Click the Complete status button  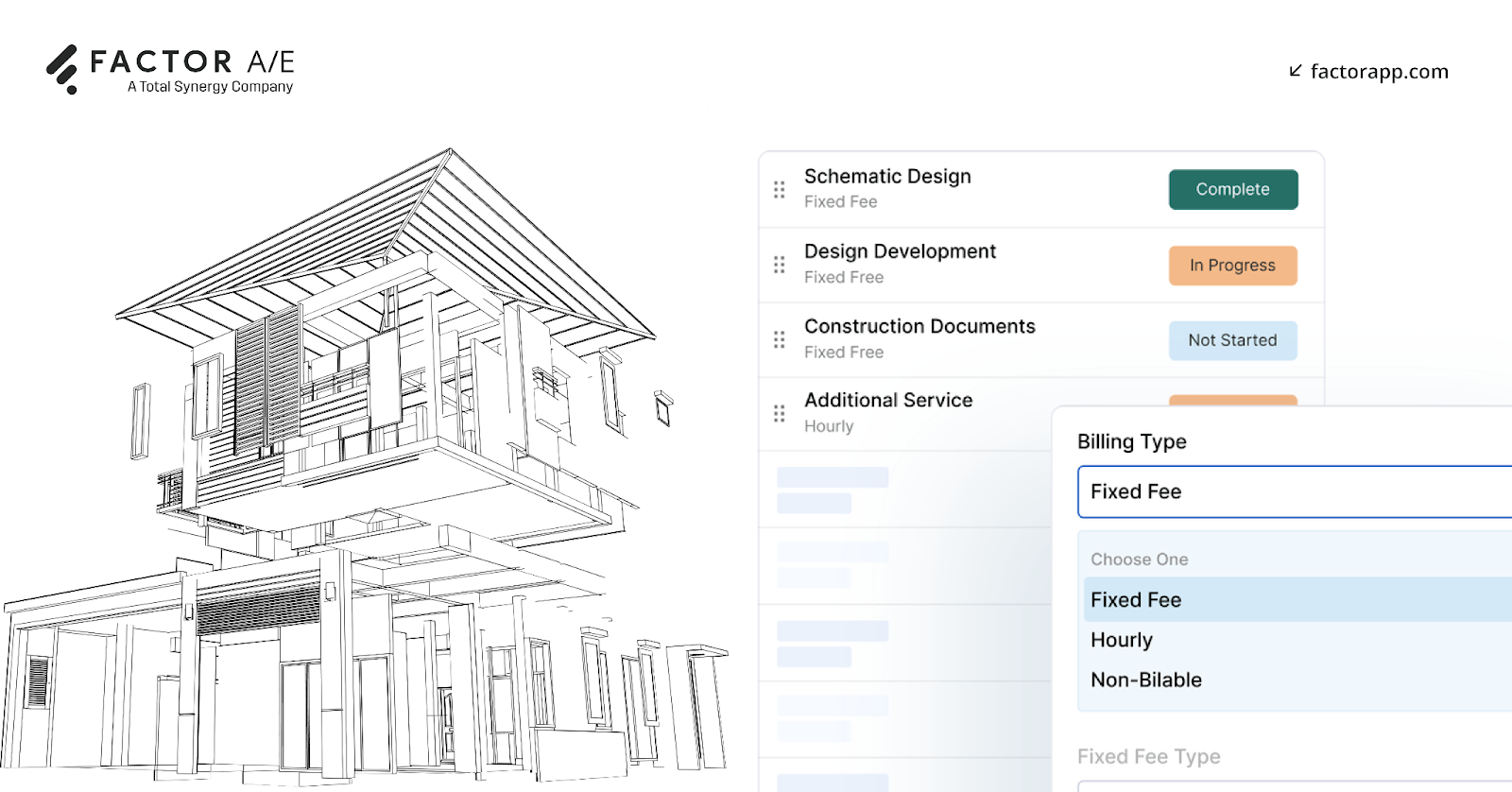click(x=1233, y=189)
